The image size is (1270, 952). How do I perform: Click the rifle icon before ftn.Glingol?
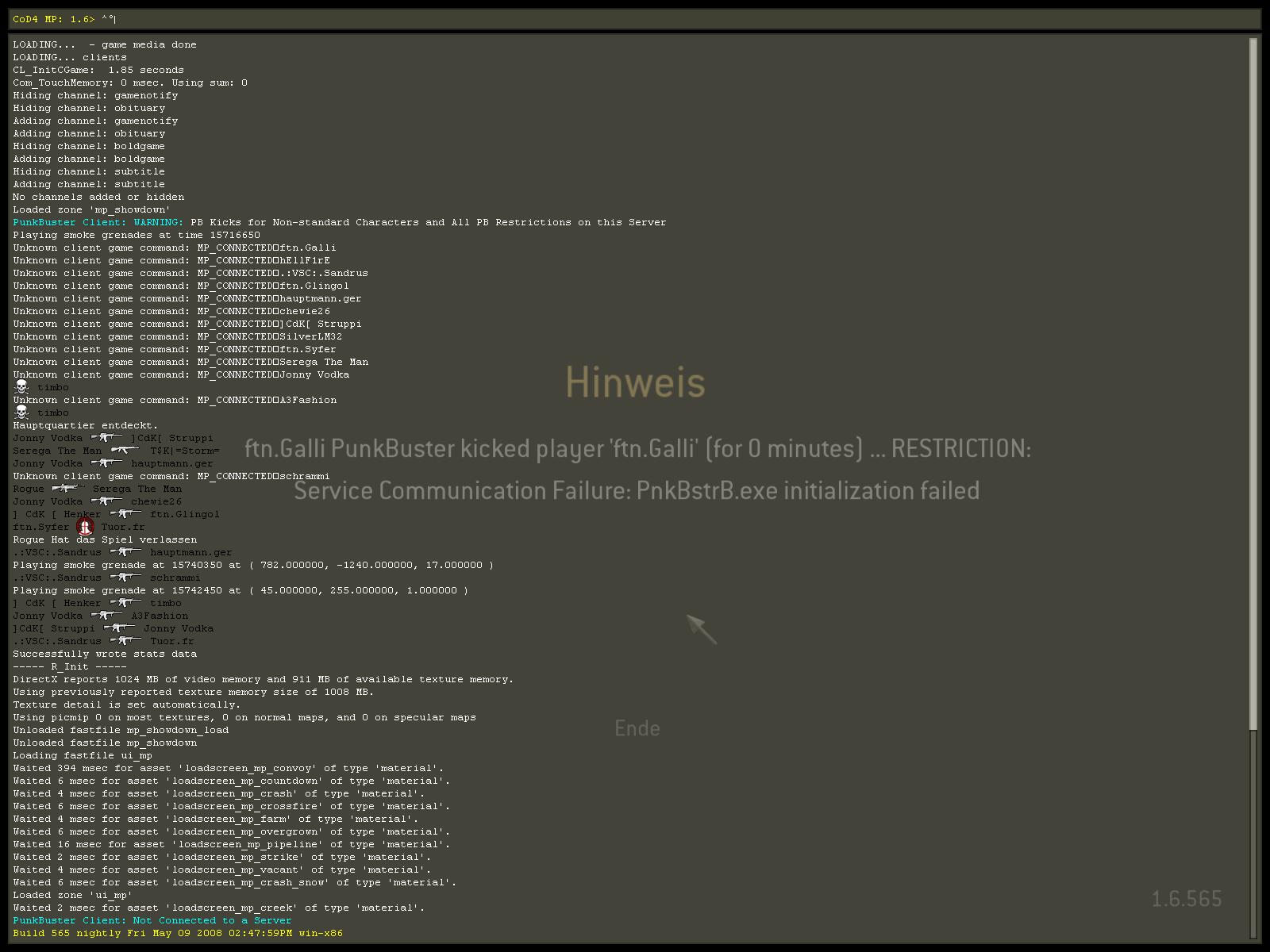[125, 514]
